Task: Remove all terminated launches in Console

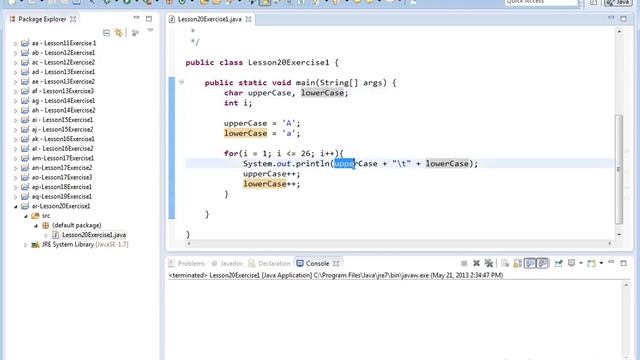Action: (x=489, y=264)
